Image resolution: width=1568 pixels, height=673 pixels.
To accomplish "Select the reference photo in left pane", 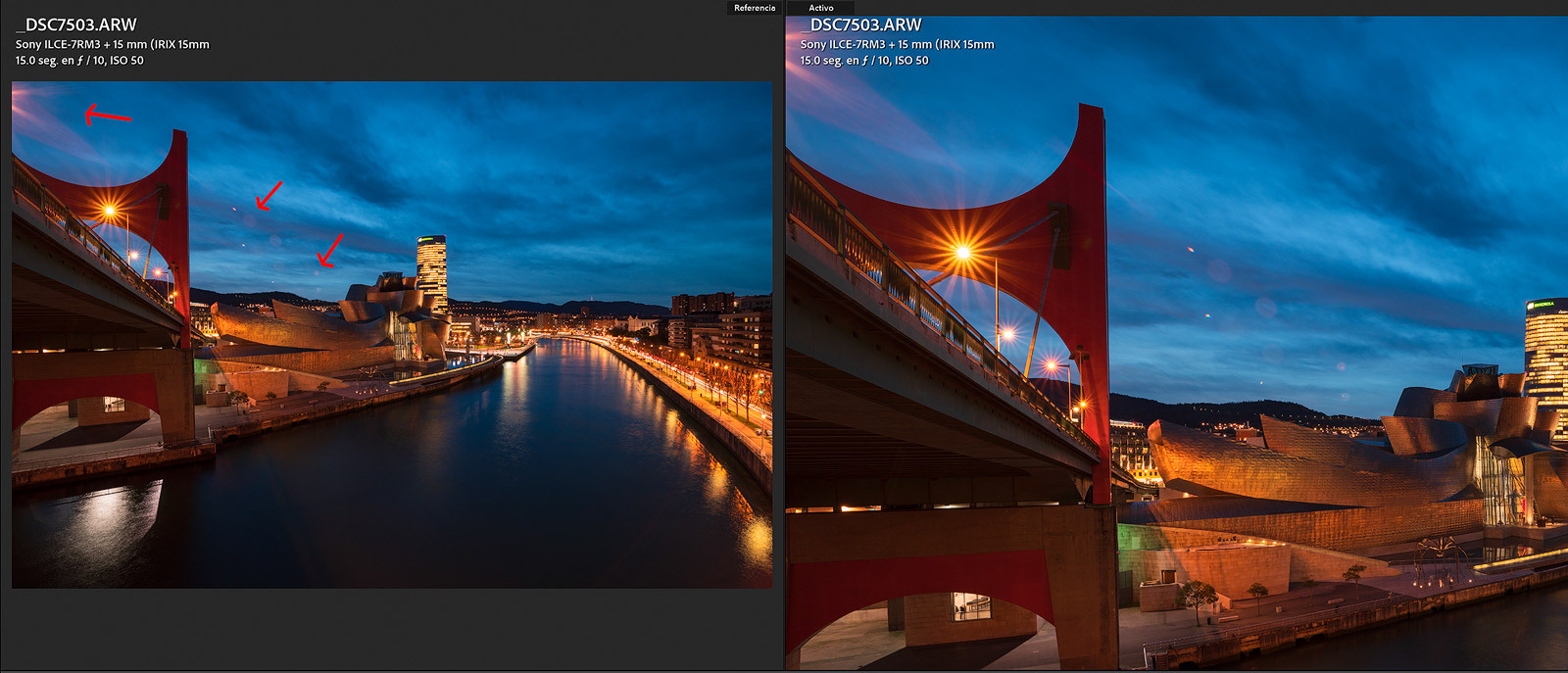I will coord(392,335).
